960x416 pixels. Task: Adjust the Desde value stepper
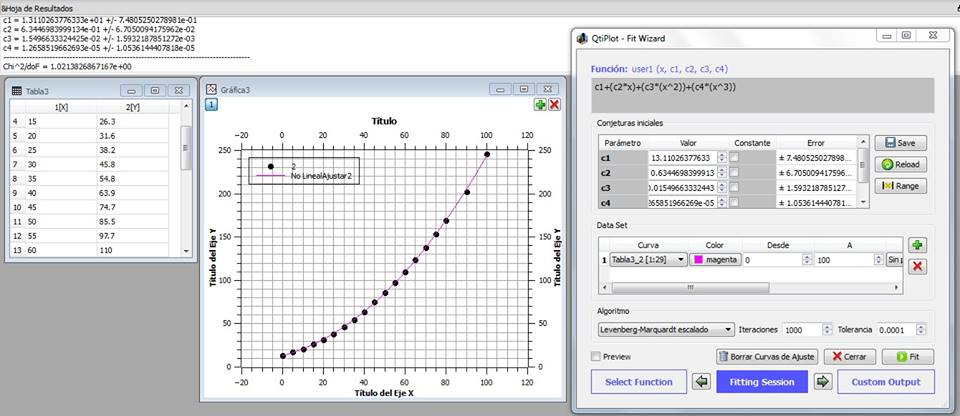[x=808, y=260]
